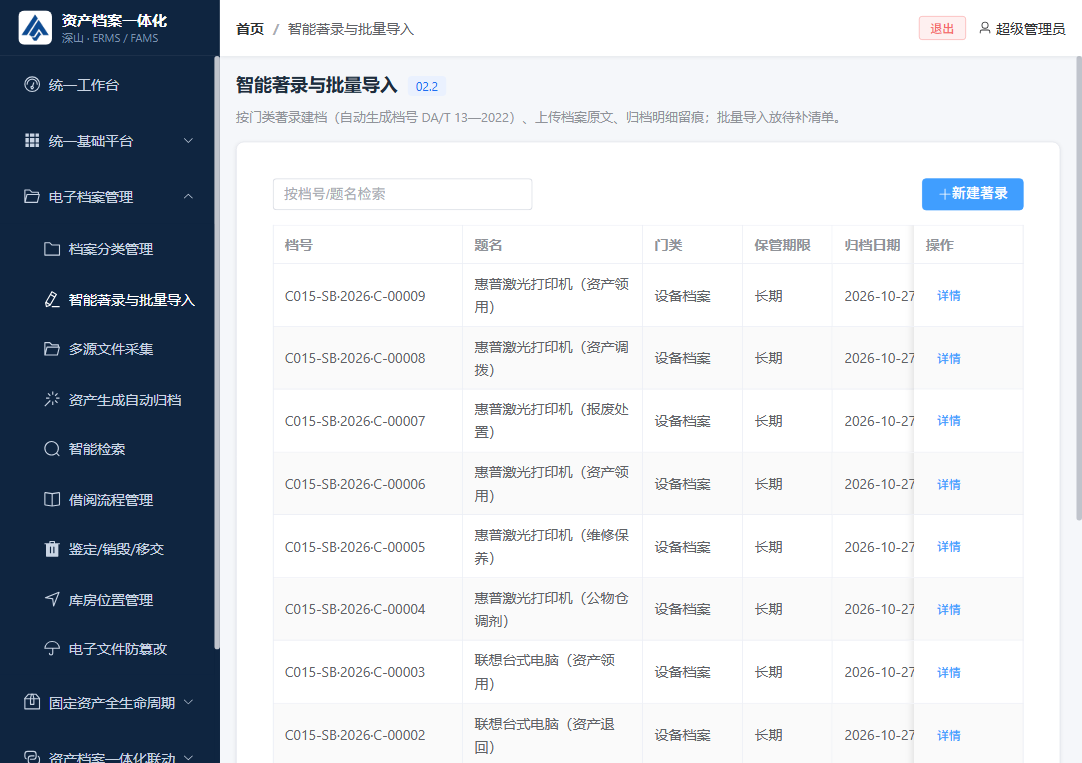Screen dimensions: 1082x763
Task: Click the sidebar vertical scrollbar
Action: click(x=217, y=352)
